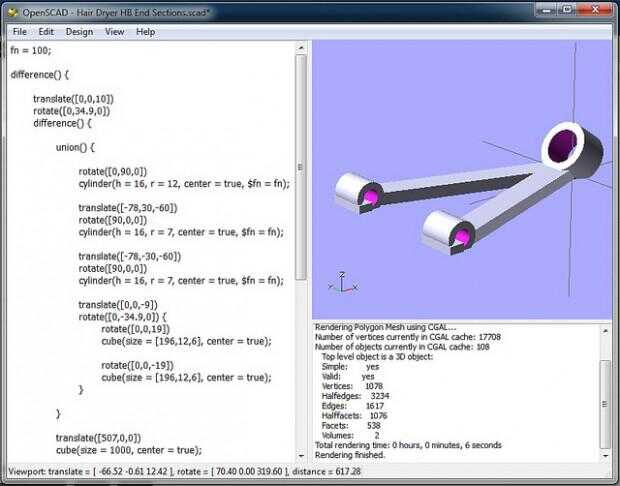Image resolution: width=620 pixels, height=486 pixels.
Task: Open the View menu
Action: pyautogui.click(x=115, y=32)
